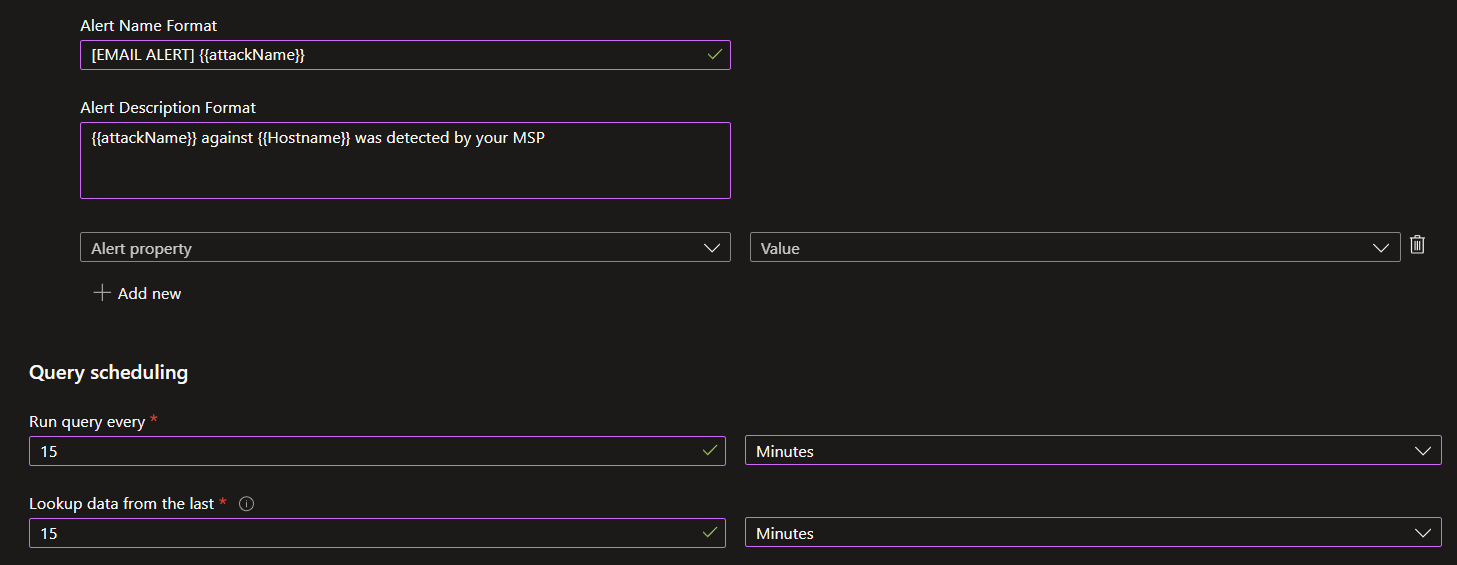Click the plus icon beside Add new
The image size is (1457, 565).
click(x=101, y=293)
